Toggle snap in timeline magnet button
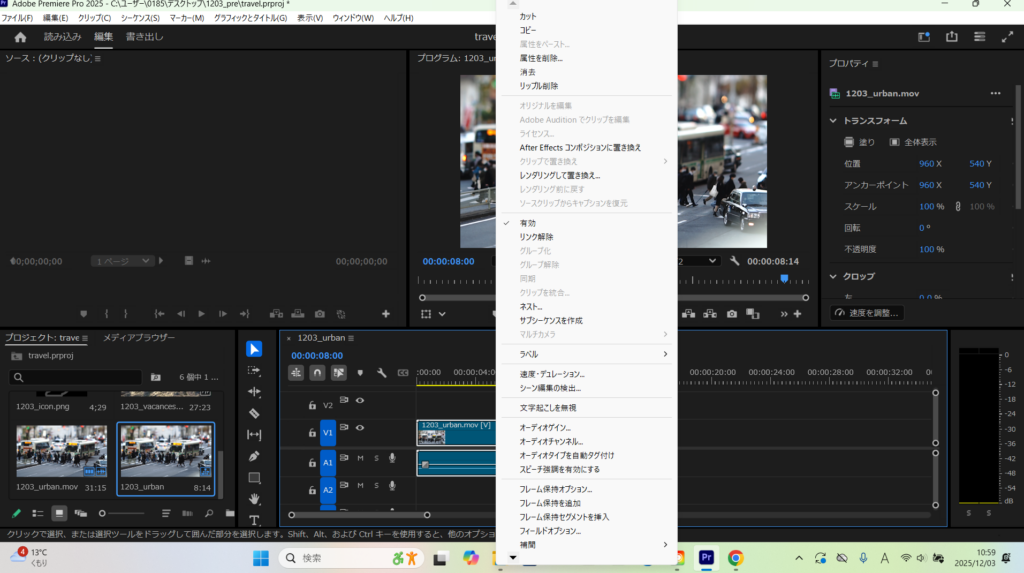1024x573 pixels. (x=317, y=372)
